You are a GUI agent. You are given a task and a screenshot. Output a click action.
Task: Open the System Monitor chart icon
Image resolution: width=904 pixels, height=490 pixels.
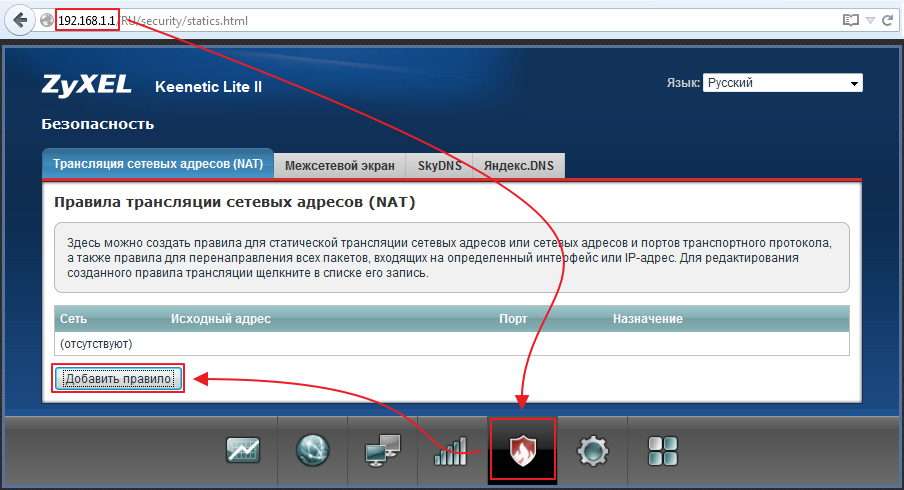[243, 450]
